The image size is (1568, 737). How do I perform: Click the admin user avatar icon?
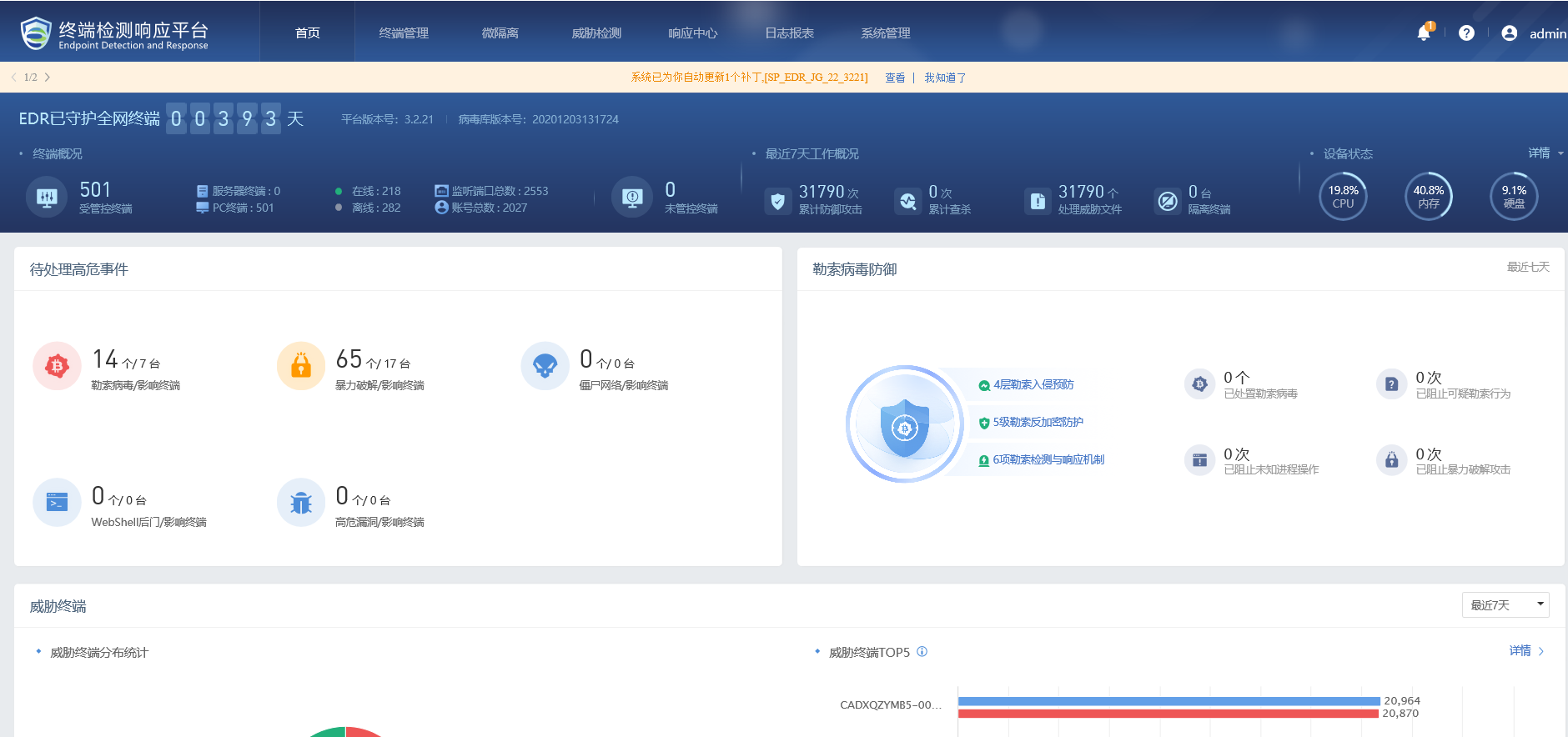tap(1509, 33)
